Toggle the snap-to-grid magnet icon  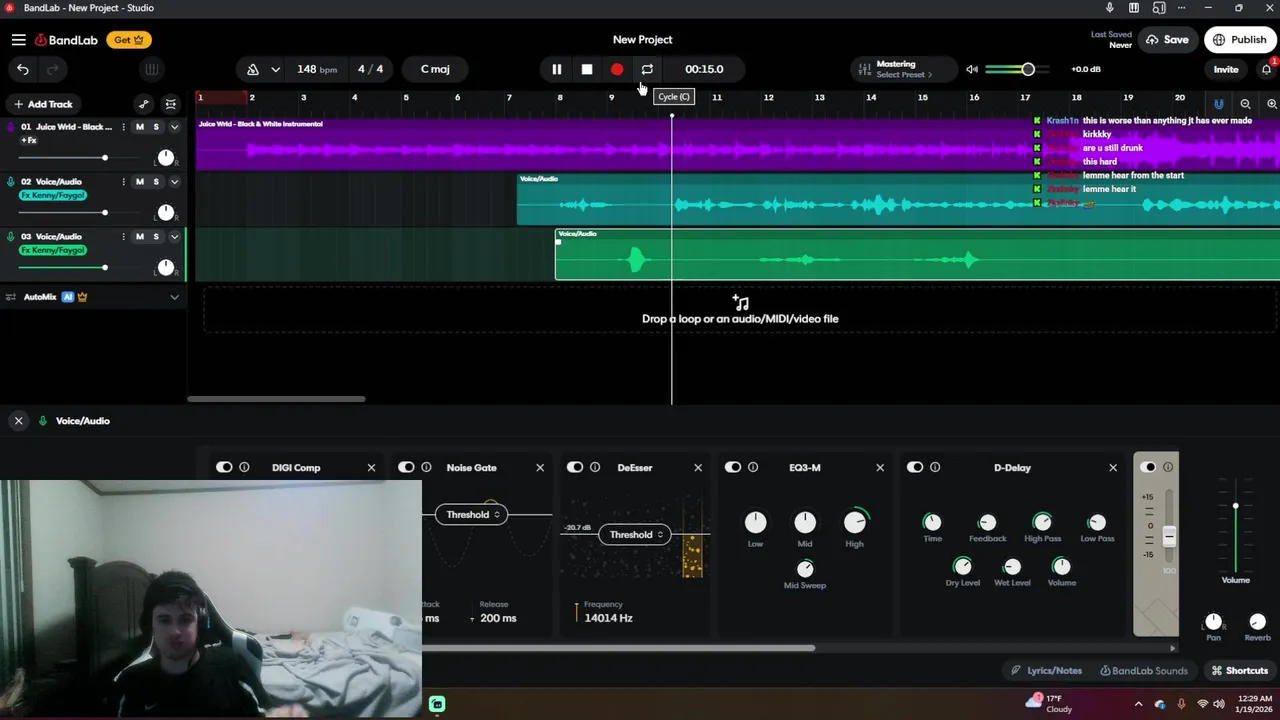[1218, 104]
